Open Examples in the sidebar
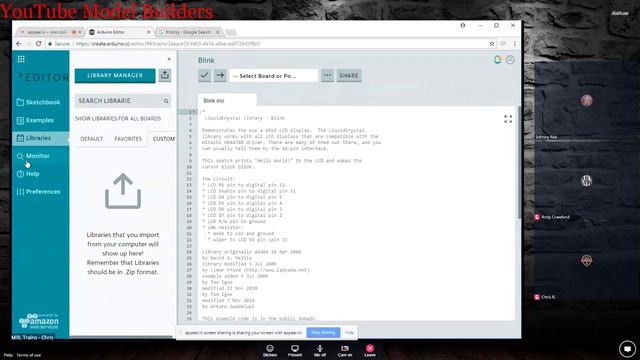 (x=35, y=120)
